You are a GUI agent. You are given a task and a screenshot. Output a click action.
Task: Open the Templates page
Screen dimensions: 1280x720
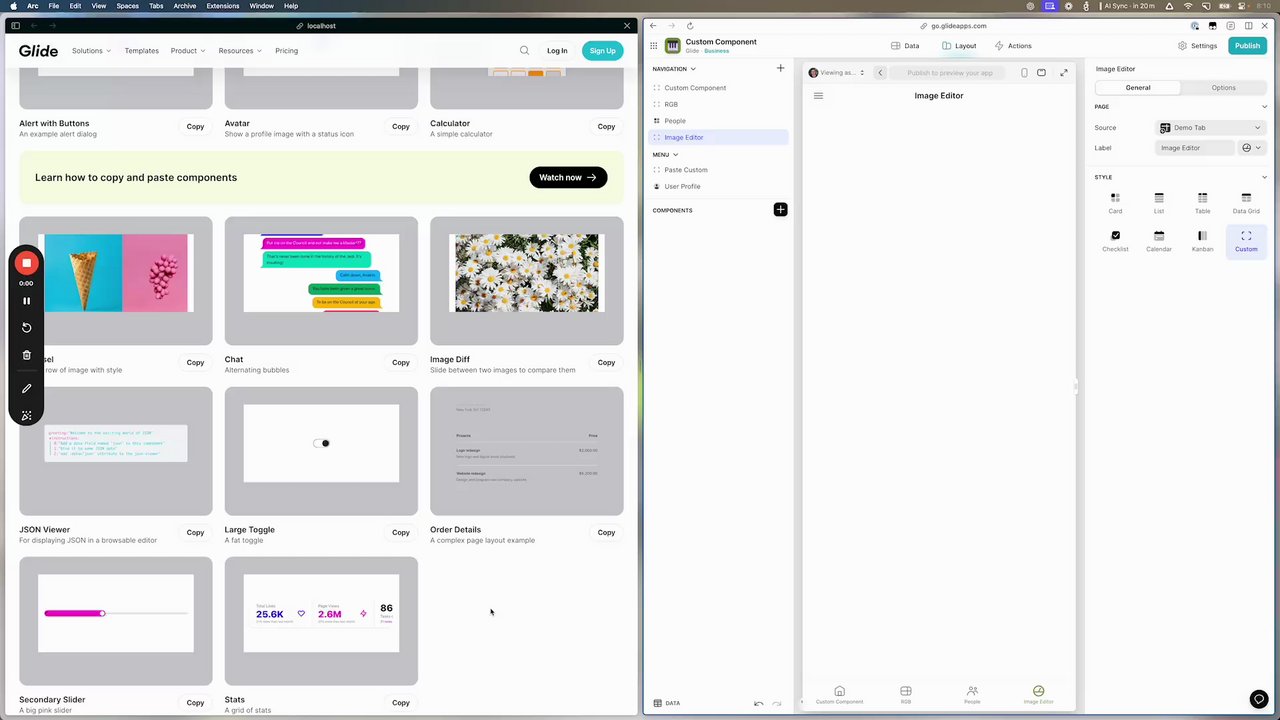pos(141,51)
